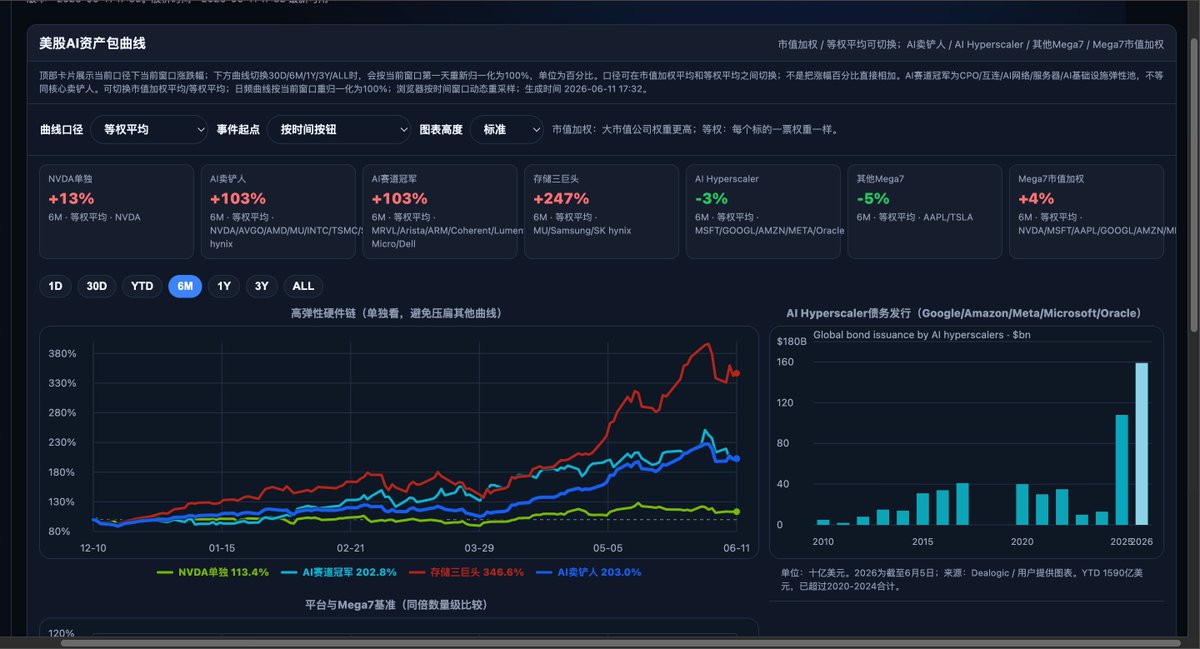Select the 1D time range
Image resolution: width=1200 pixels, height=649 pixels.
(55, 286)
